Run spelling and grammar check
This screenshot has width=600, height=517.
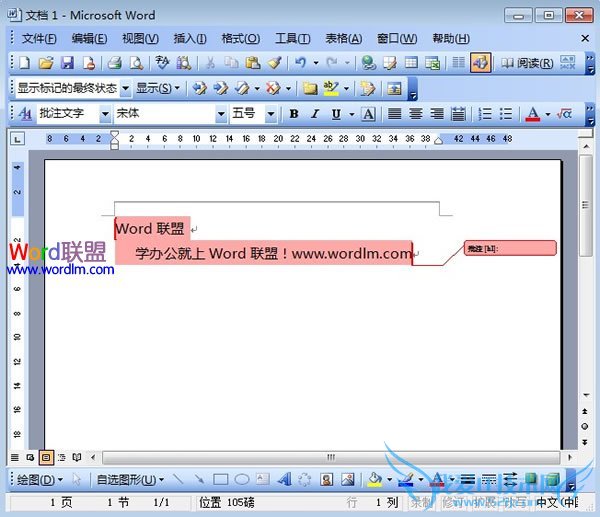[162, 62]
